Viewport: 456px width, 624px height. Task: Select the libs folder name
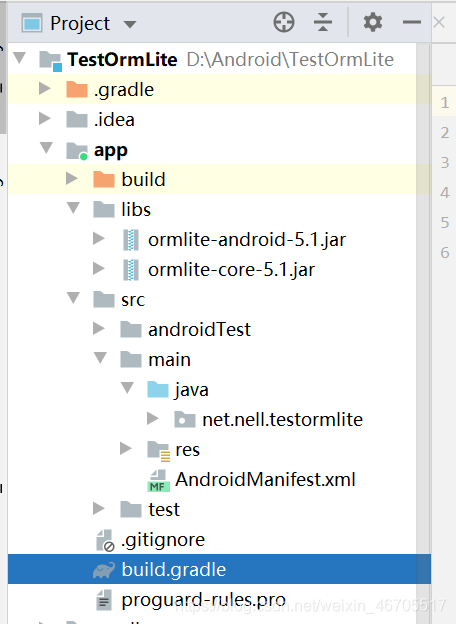point(136,209)
